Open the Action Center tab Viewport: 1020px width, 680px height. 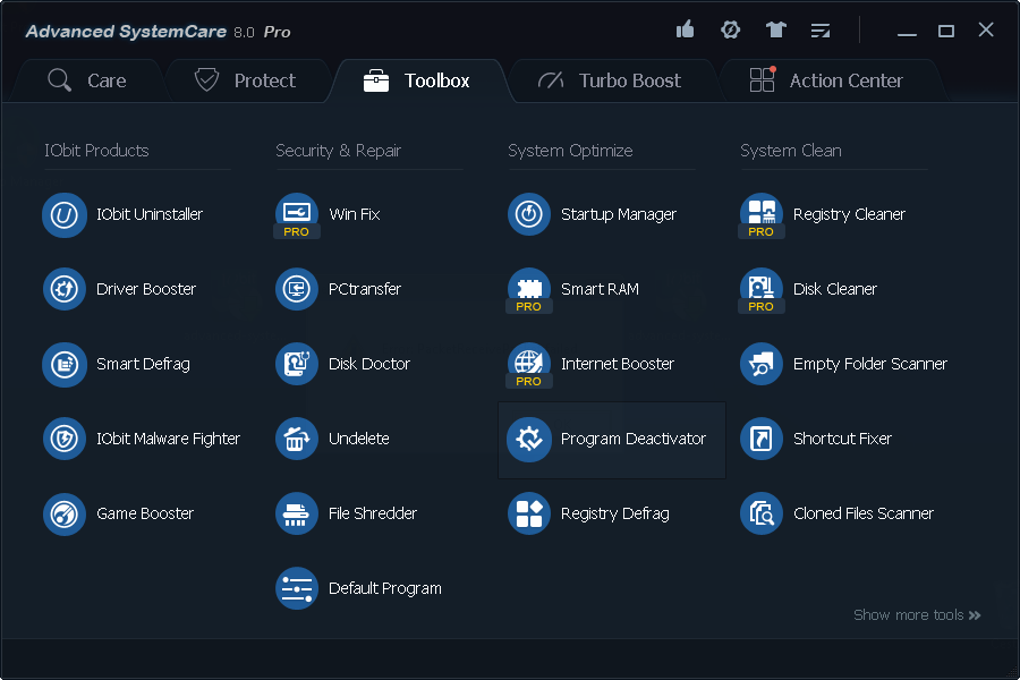(x=827, y=81)
